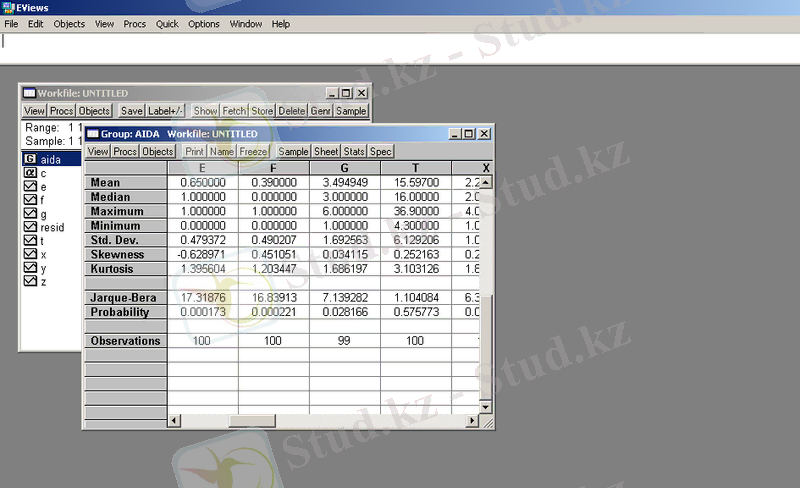The width and height of the screenshot is (800, 488).
Task: Click the resid series icon
Action: point(30,228)
